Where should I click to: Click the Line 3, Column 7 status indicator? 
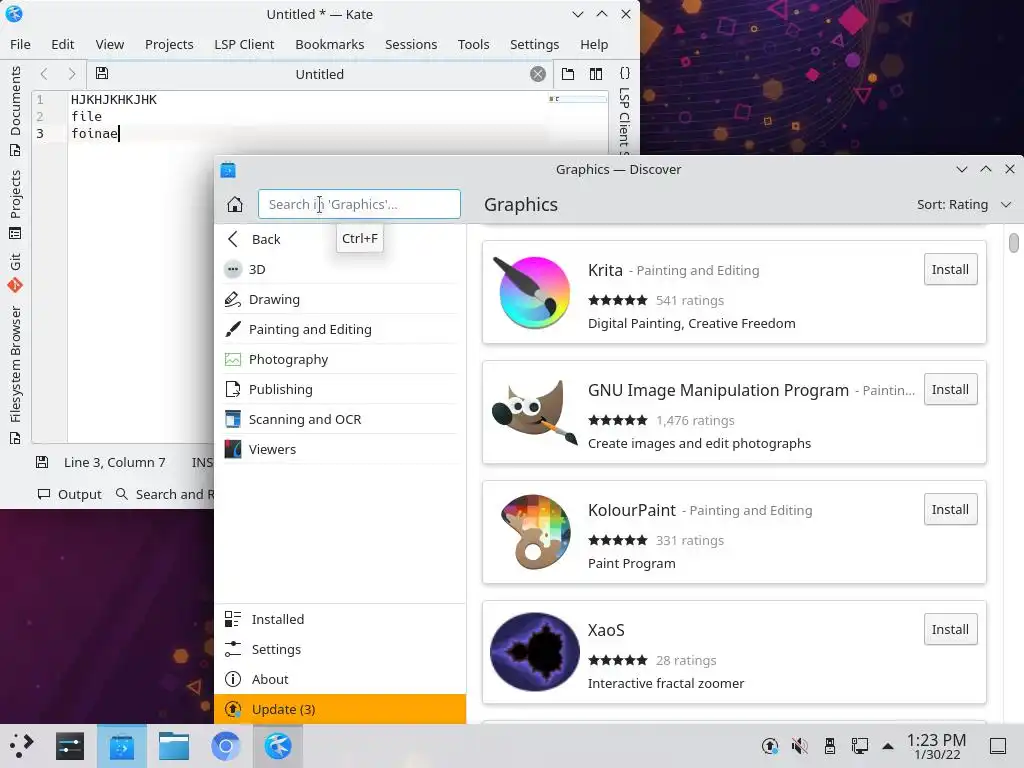click(x=114, y=462)
